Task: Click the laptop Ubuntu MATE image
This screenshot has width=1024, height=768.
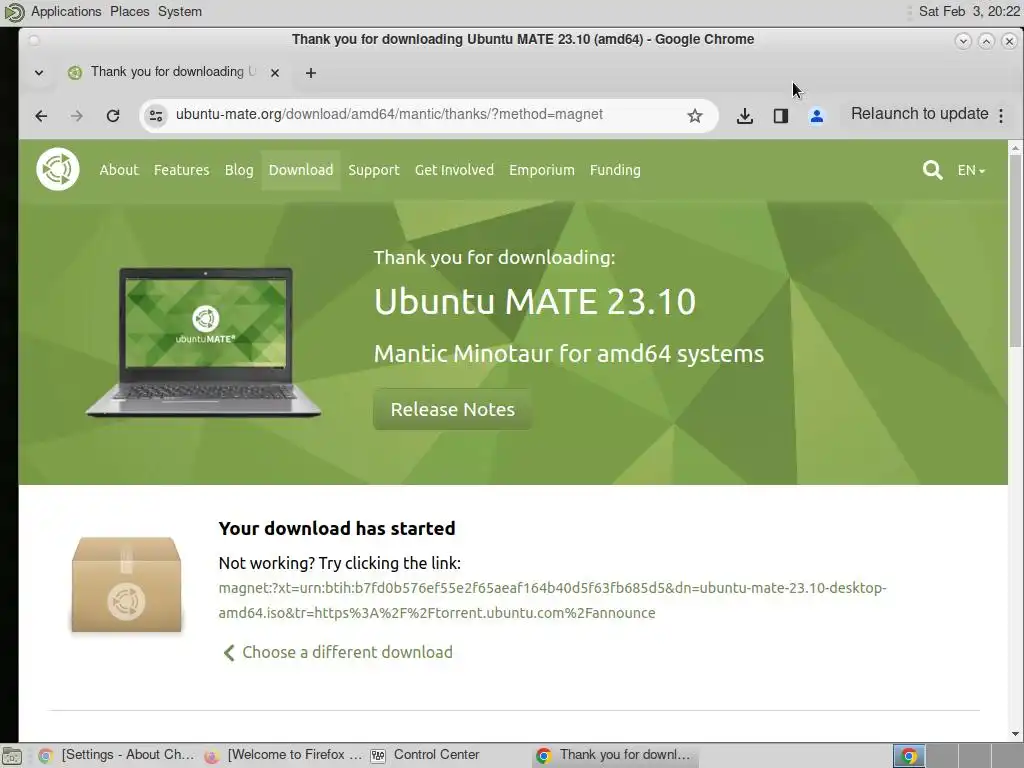Action: coord(204,342)
